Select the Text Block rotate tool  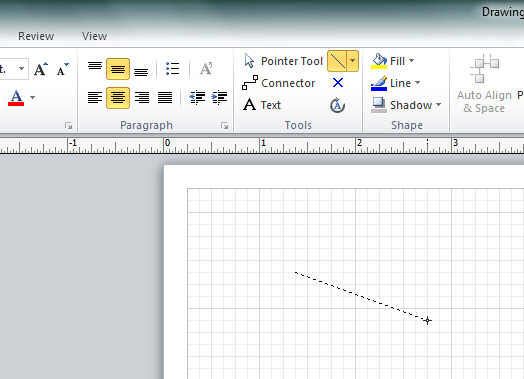(338, 105)
